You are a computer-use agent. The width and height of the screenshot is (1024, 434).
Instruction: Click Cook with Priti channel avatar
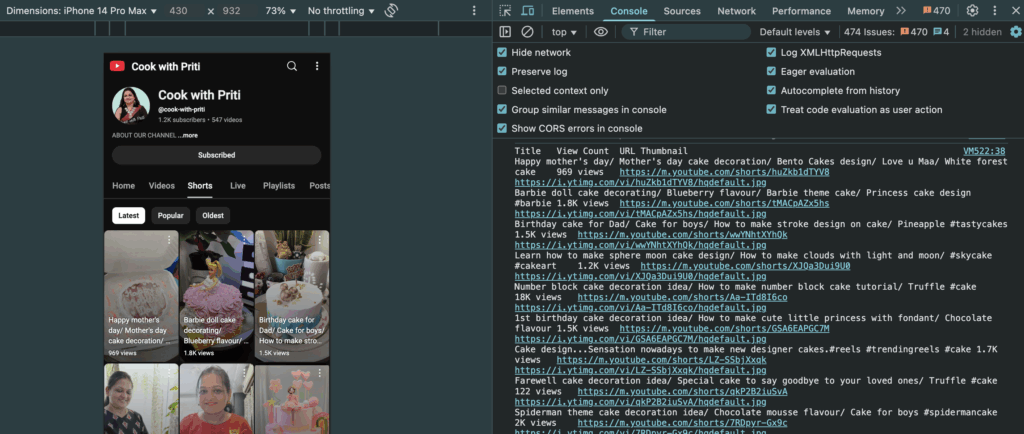click(131, 104)
